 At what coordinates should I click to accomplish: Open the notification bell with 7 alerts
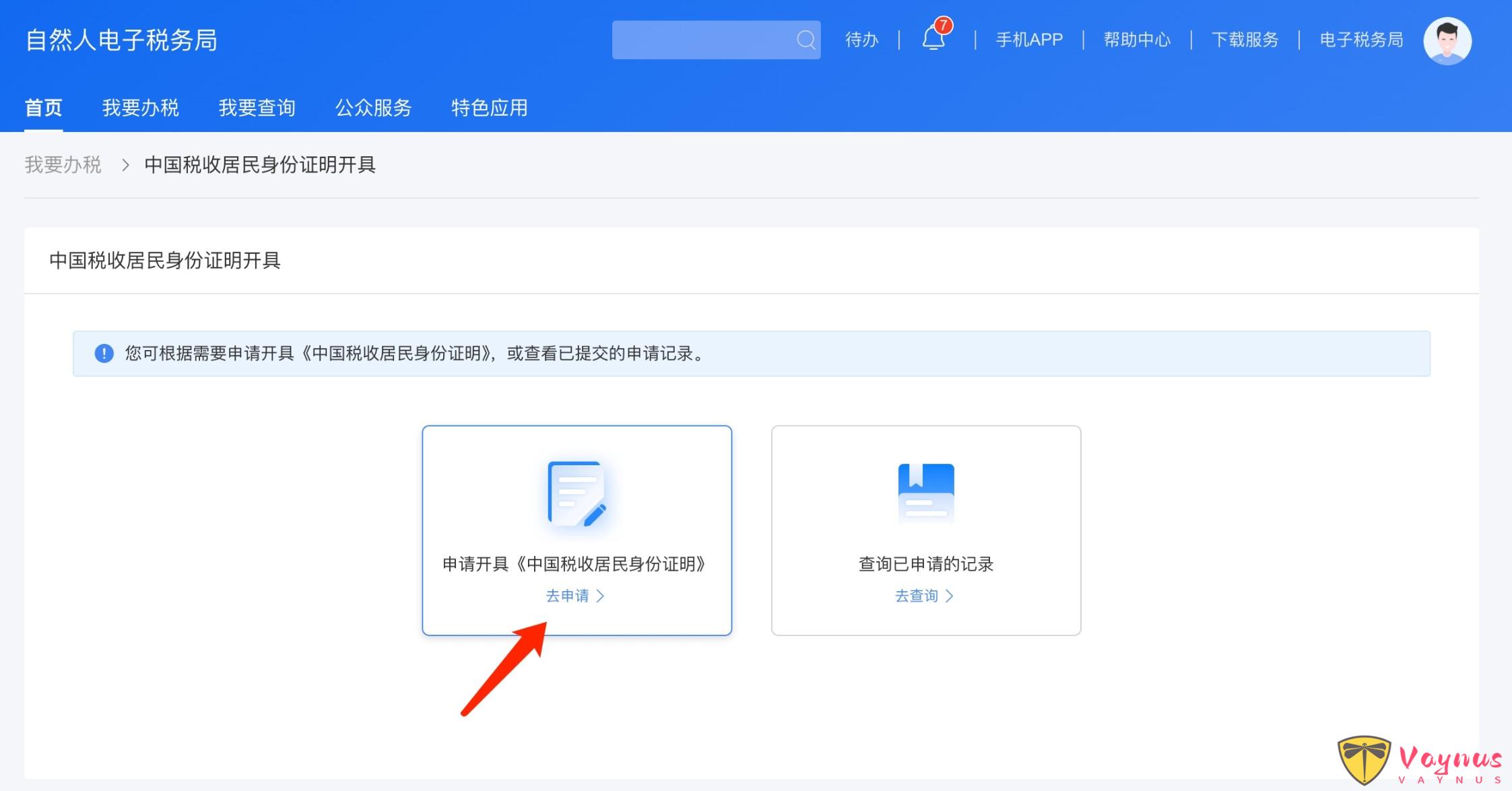pyautogui.click(x=933, y=39)
